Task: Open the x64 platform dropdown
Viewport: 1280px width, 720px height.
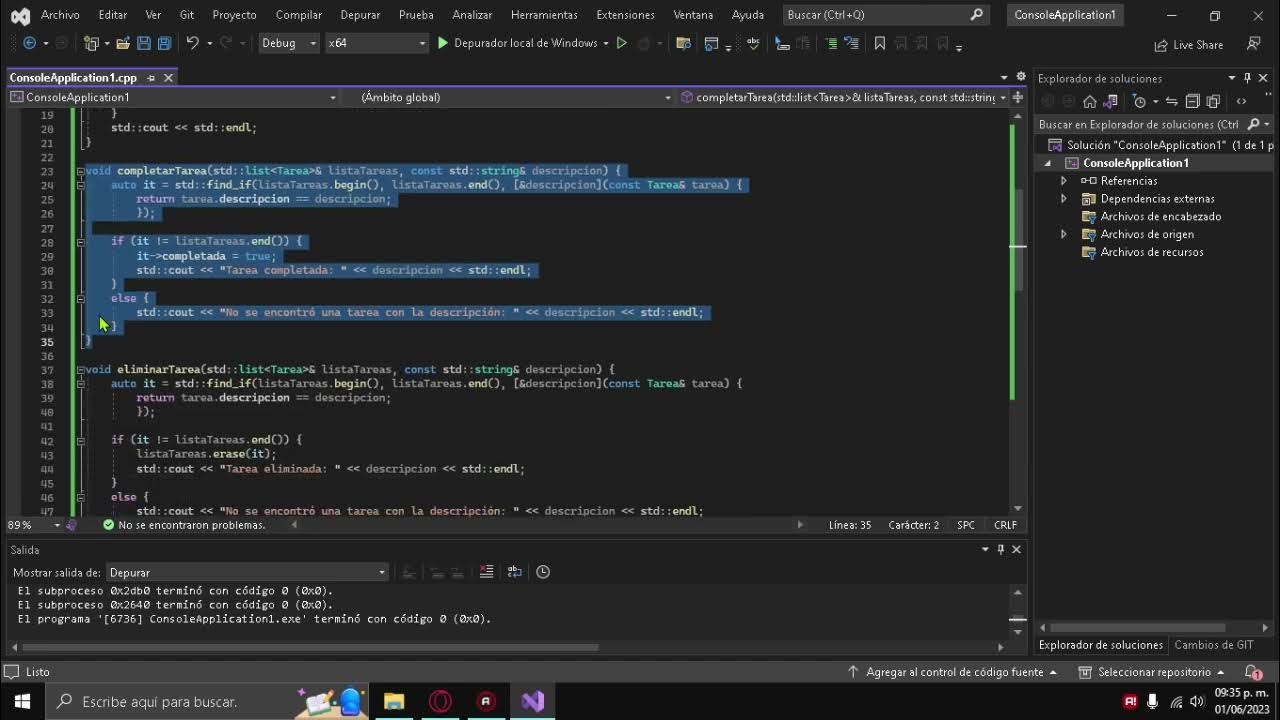Action: pyautogui.click(x=375, y=43)
